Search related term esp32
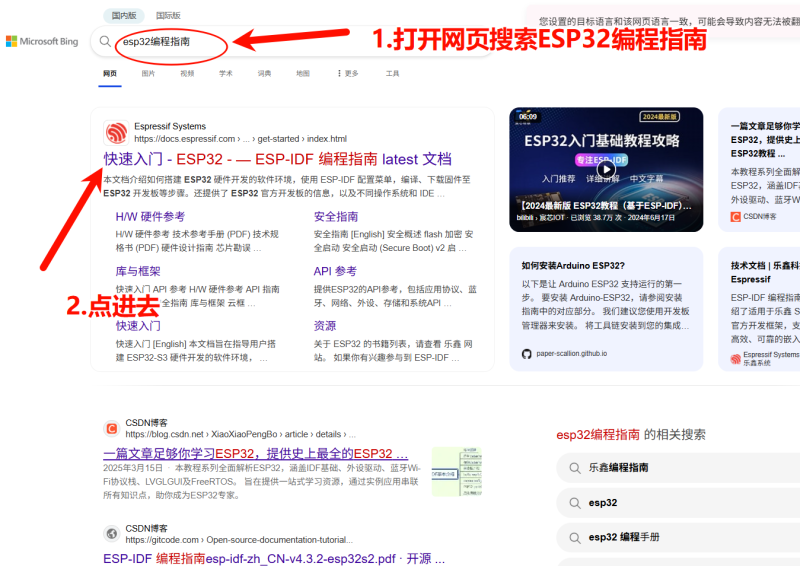This screenshot has width=800, height=566. point(678,503)
